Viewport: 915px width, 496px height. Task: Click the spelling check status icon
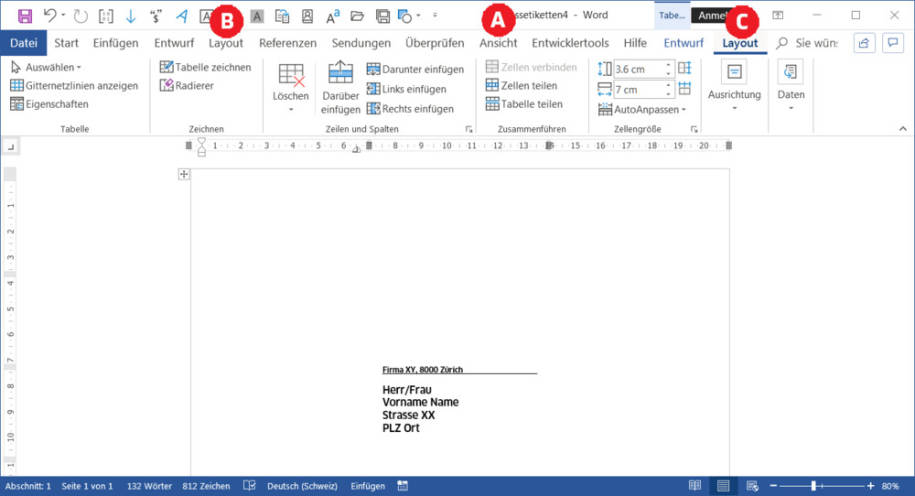click(249, 485)
